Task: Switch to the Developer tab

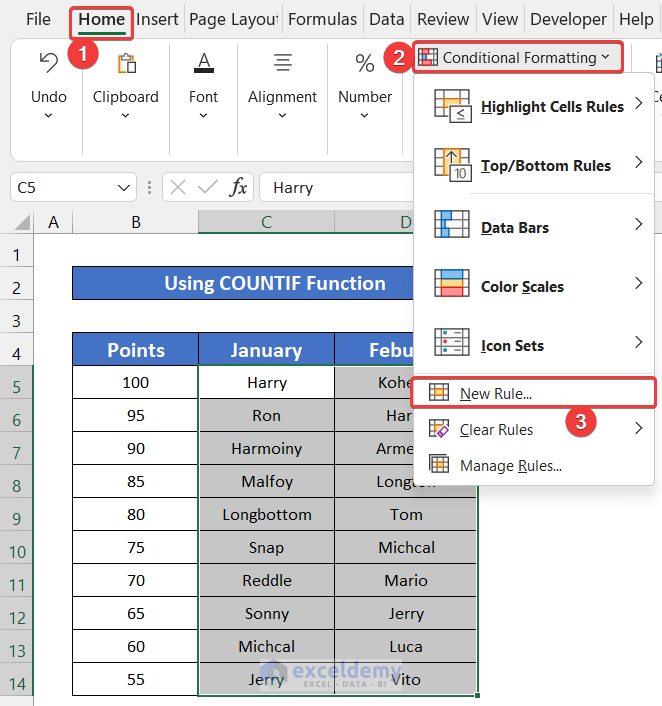Action: pos(568,19)
